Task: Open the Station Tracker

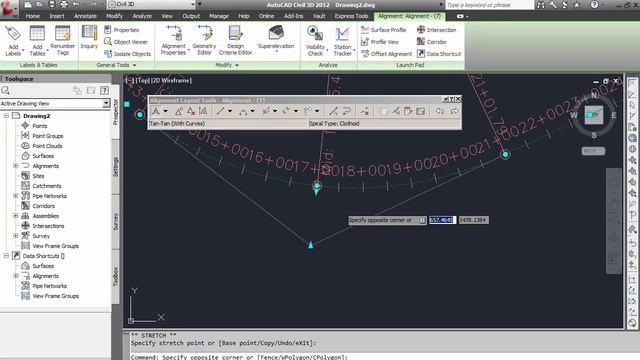Action: point(342,40)
